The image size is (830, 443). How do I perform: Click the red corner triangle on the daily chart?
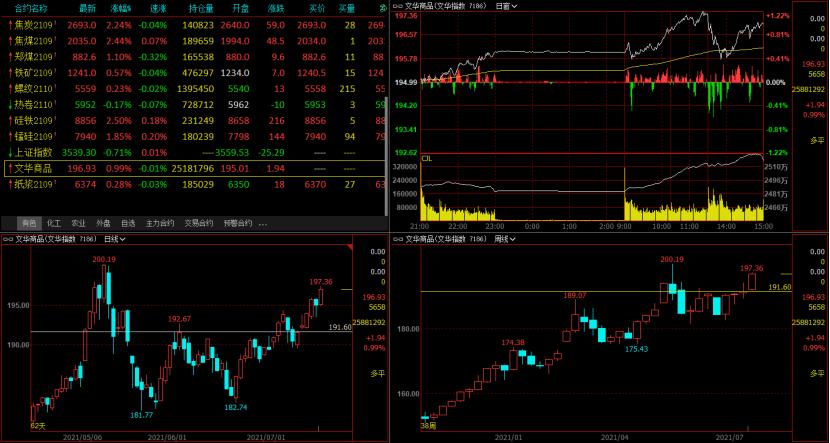click(349, 248)
